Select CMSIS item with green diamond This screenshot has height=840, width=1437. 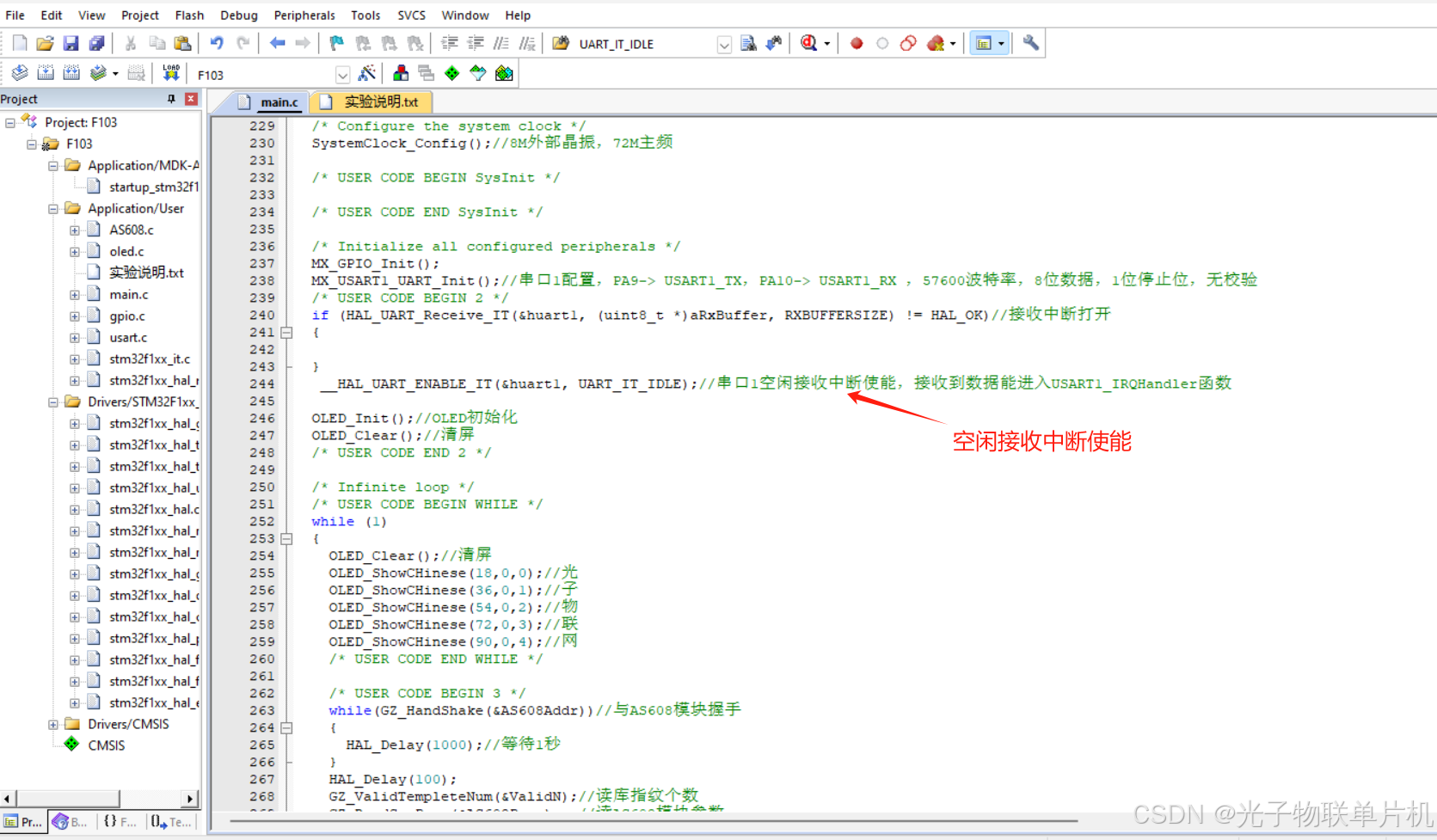click(x=106, y=745)
